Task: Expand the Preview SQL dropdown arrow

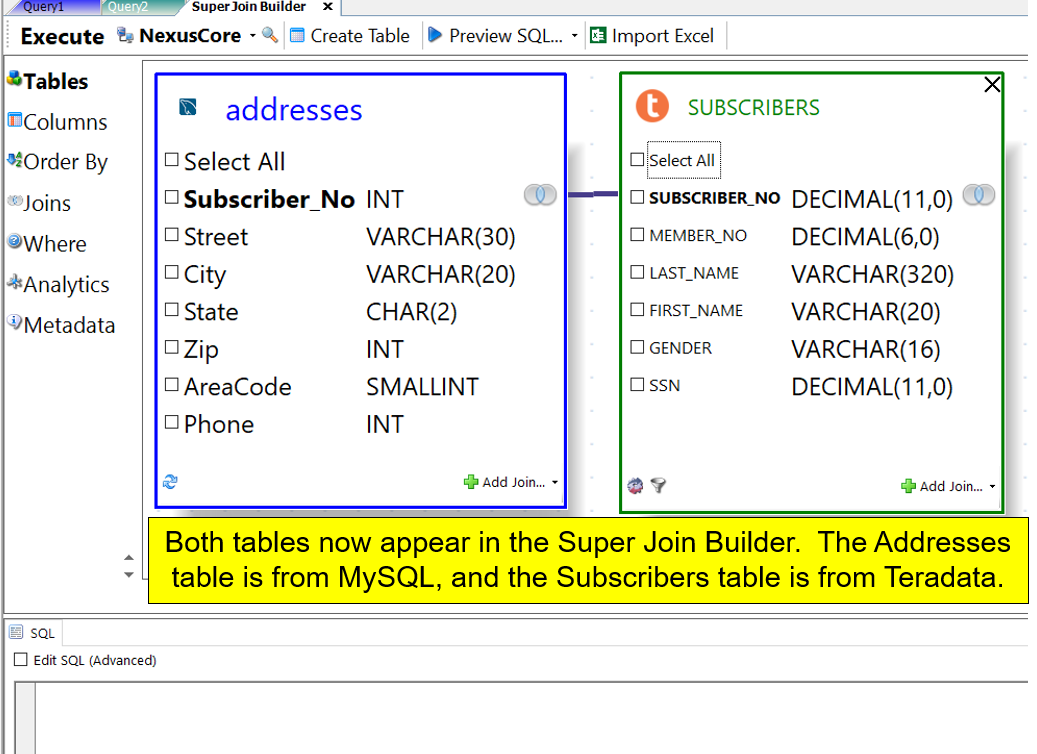Action: click(575, 36)
